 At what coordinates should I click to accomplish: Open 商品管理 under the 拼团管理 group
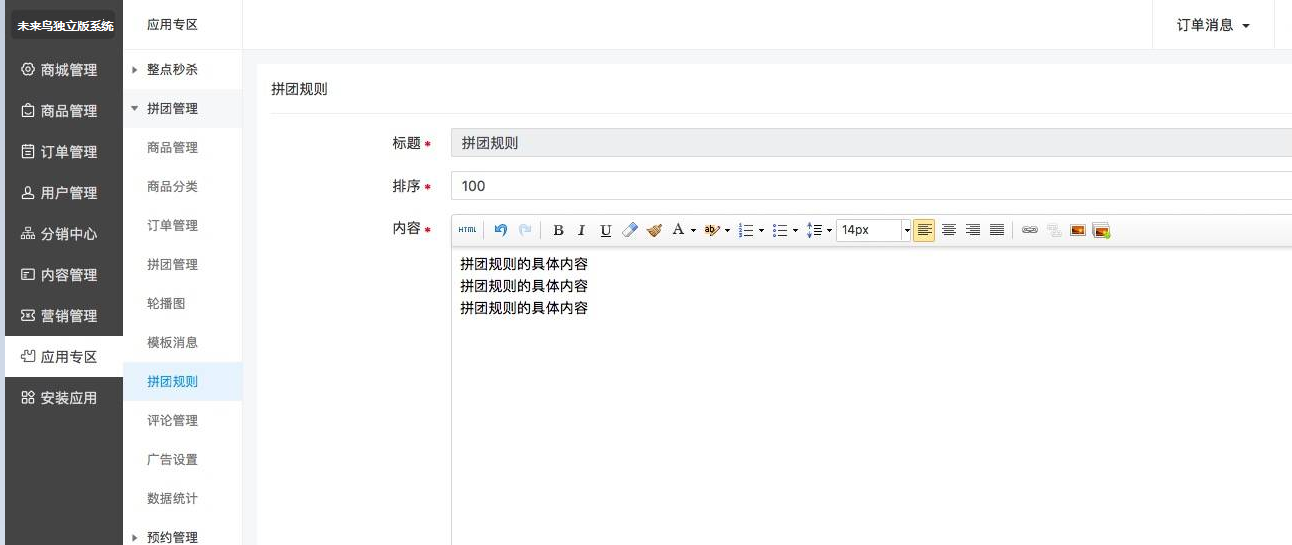point(183,148)
